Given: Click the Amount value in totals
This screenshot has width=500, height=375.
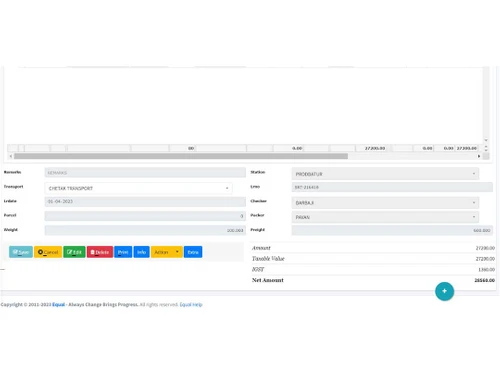Looking at the screenshot, I should (485, 248).
